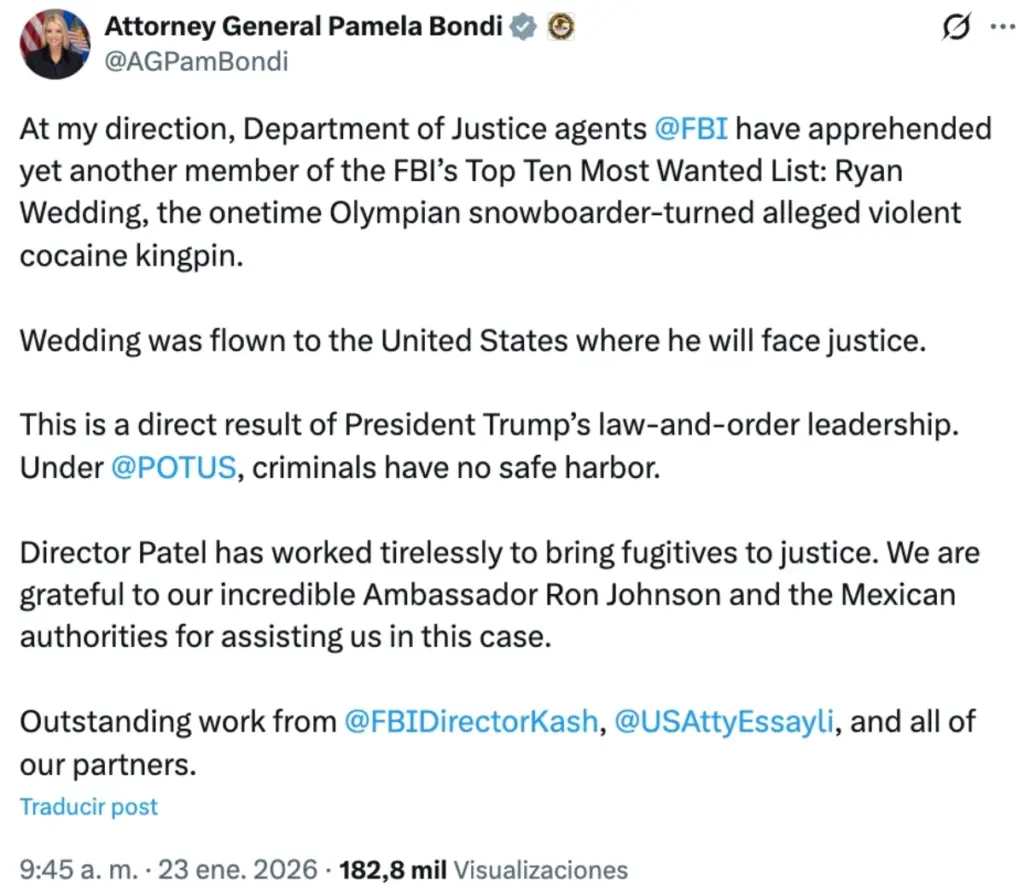1024x892 pixels.
Task: Click the @FBIDirectorKash mention
Action: (x=470, y=721)
